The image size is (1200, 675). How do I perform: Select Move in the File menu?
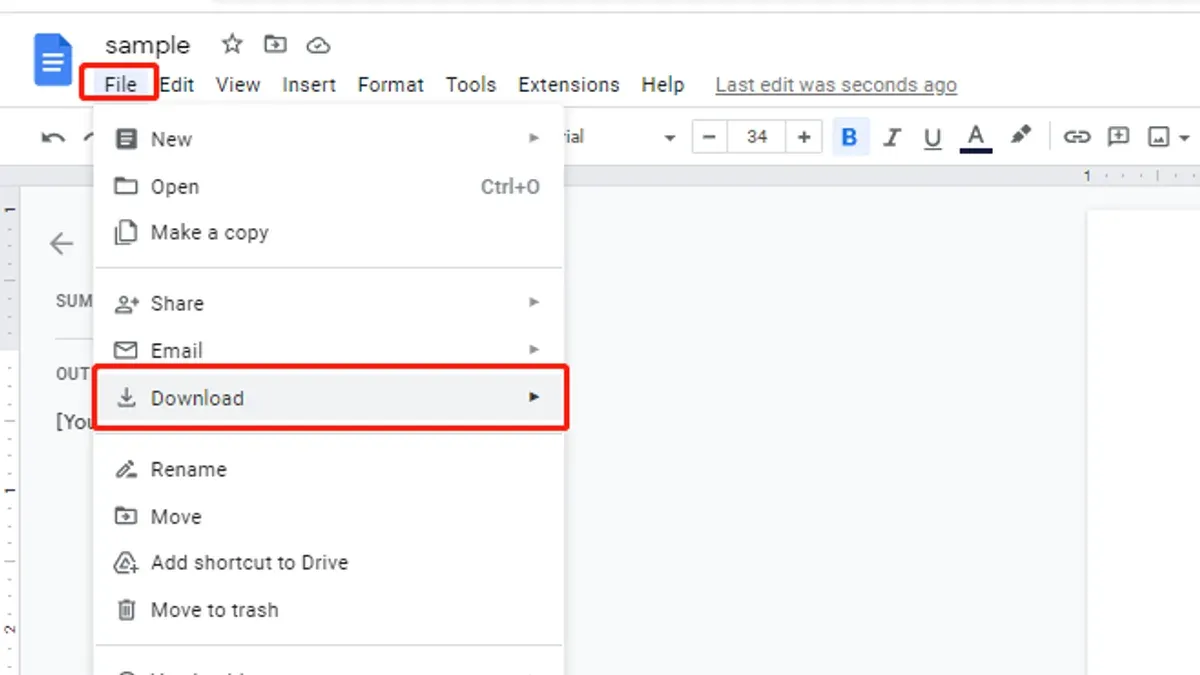(329, 516)
